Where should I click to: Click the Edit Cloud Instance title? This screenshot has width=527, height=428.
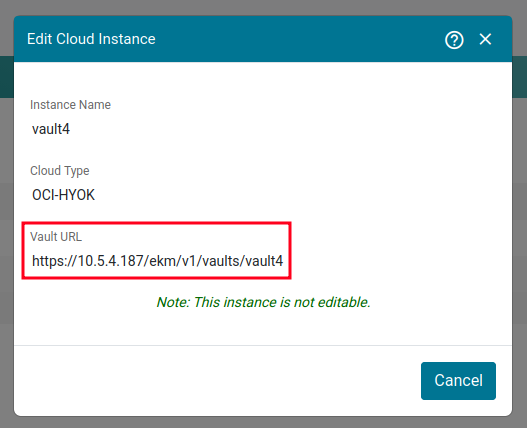pyautogui.click(x=91, y=39)
